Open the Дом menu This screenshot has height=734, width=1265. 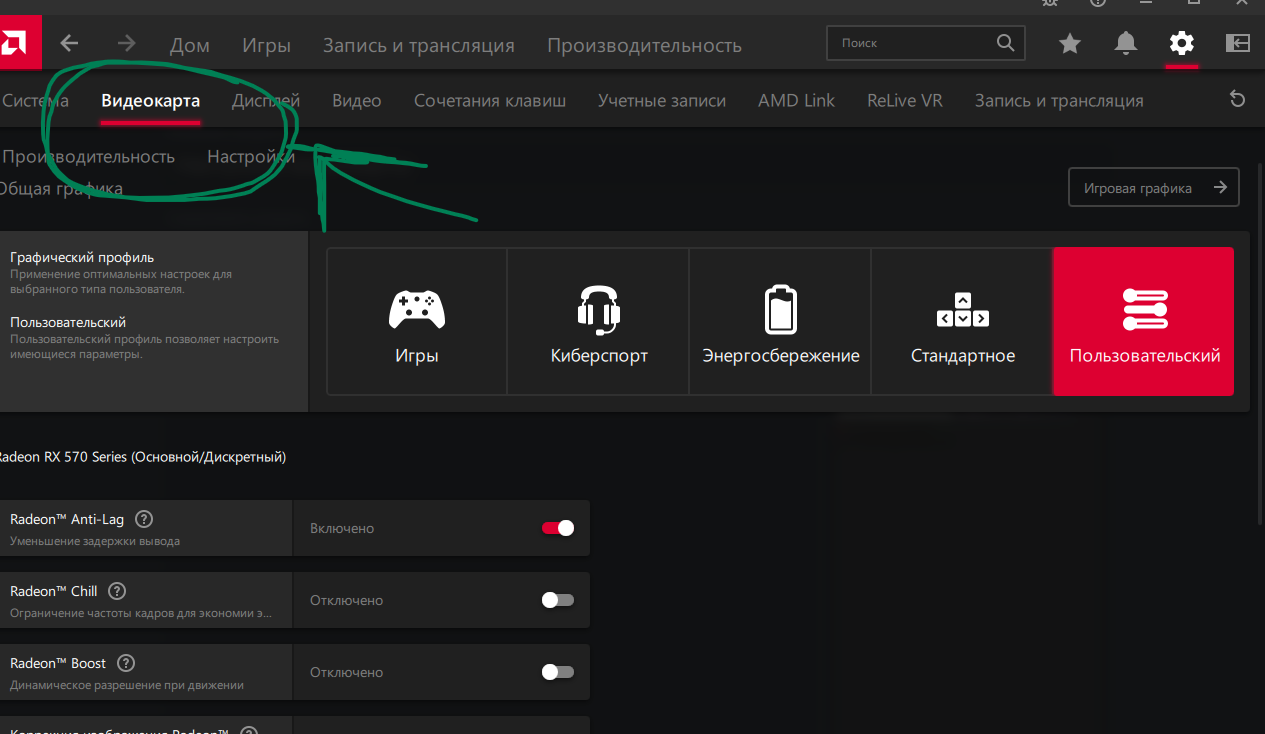click(190, 45)
